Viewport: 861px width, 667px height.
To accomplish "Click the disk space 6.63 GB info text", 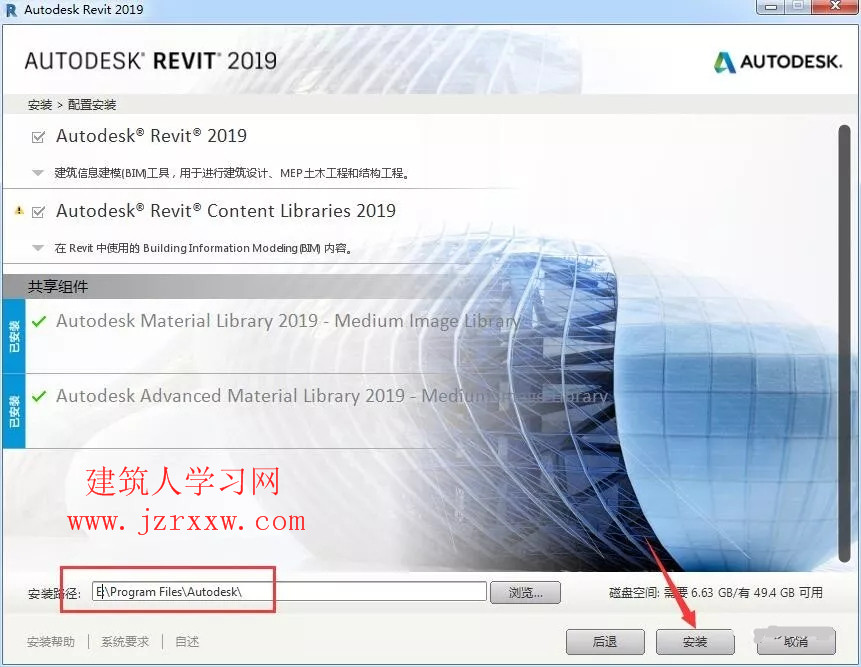I will (715, 592).
